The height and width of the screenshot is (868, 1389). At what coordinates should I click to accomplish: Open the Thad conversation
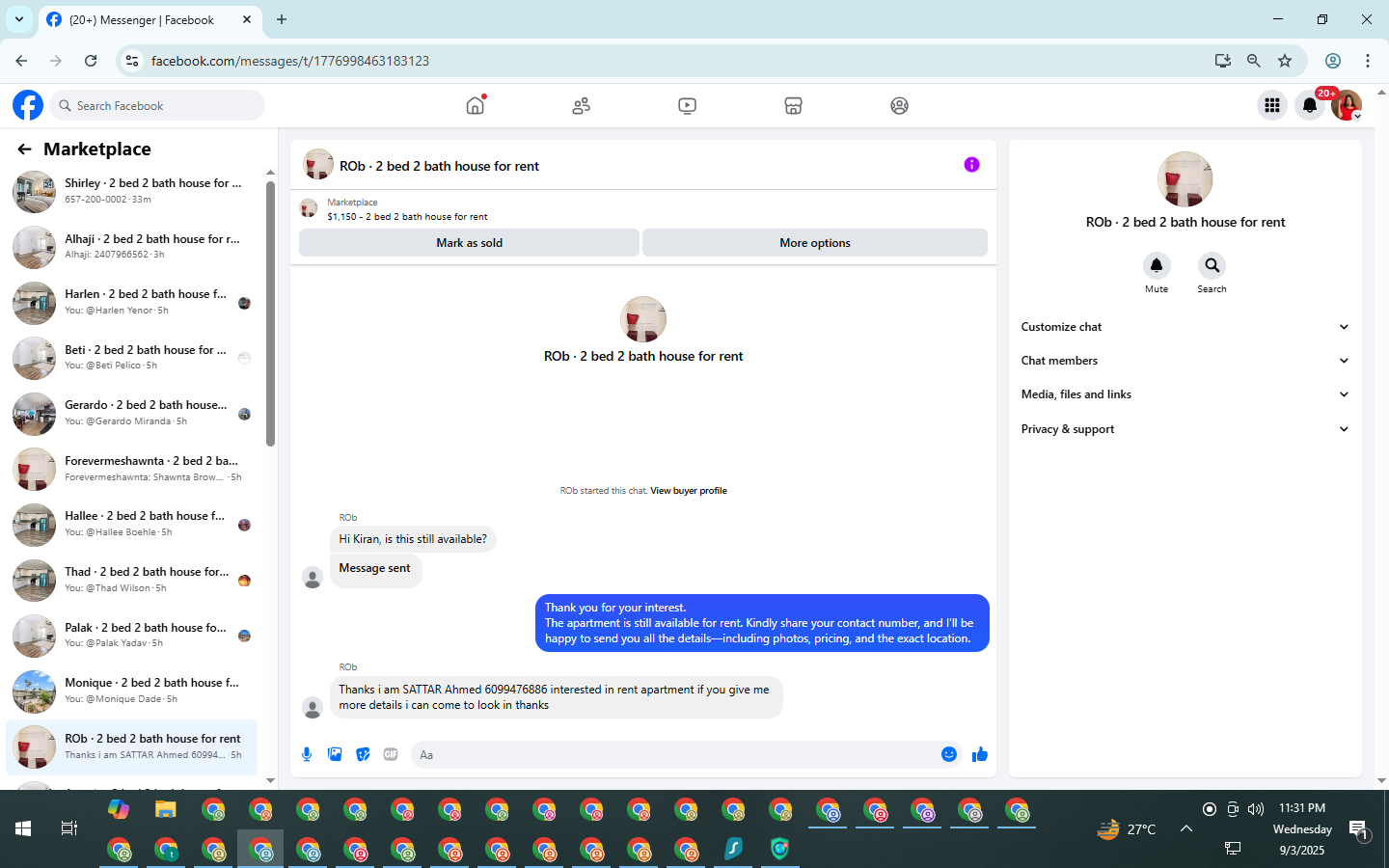click(132, 580)
